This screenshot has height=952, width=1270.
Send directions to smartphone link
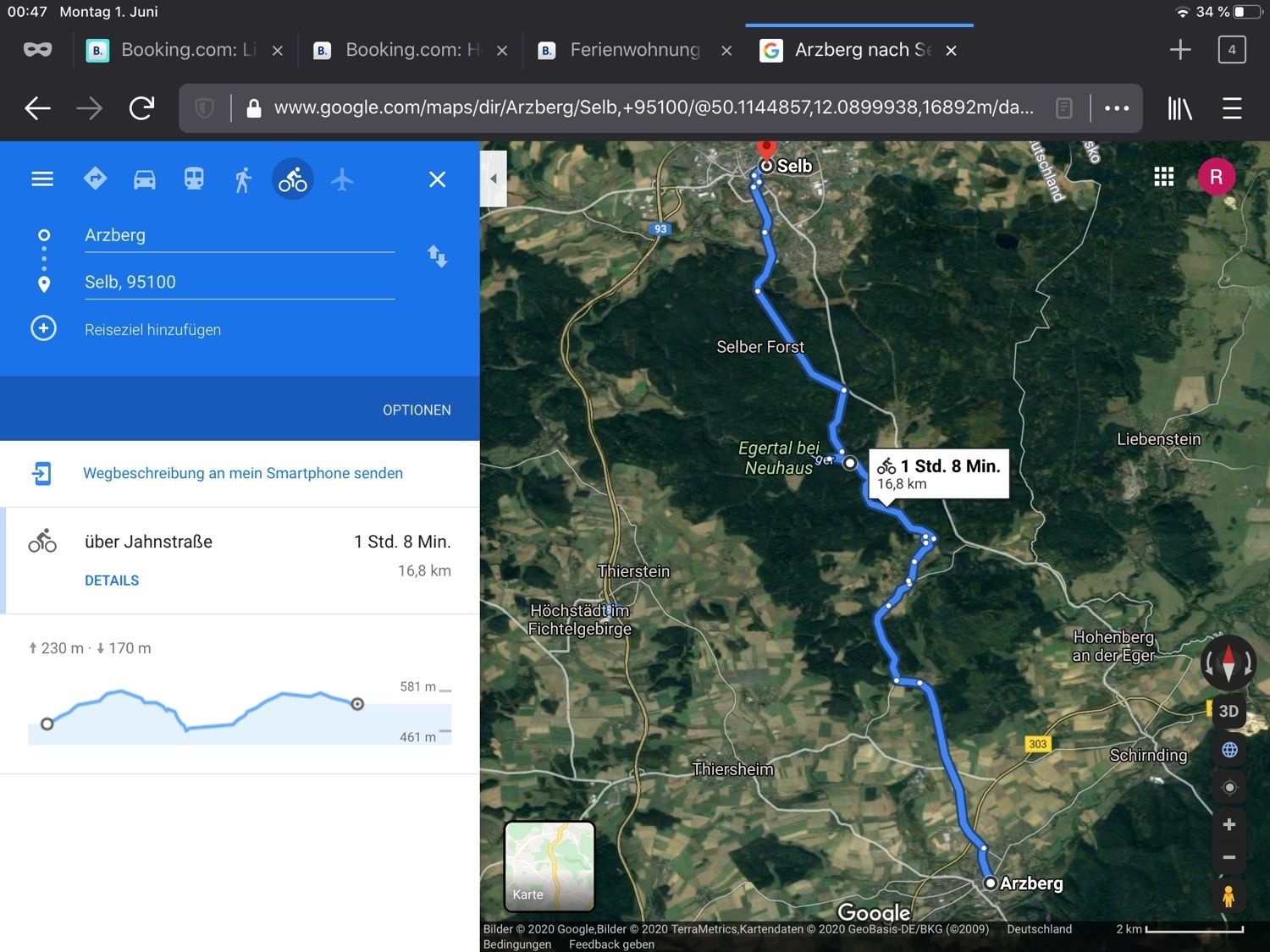pos(243,473)
